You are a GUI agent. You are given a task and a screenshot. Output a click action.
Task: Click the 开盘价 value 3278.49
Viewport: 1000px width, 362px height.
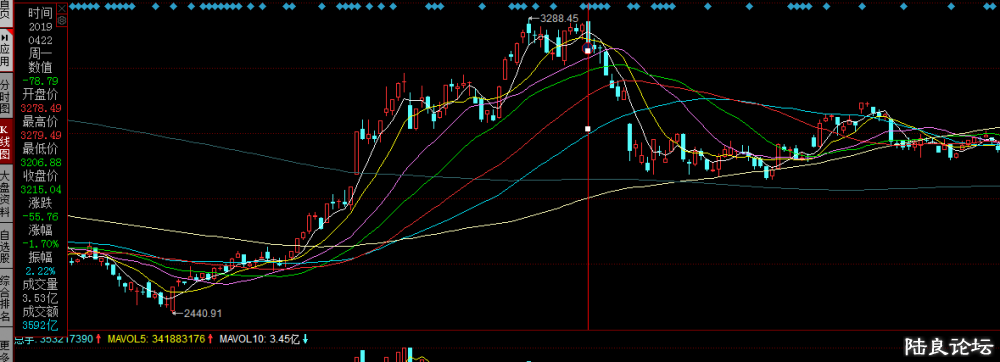tap(41, 108)
